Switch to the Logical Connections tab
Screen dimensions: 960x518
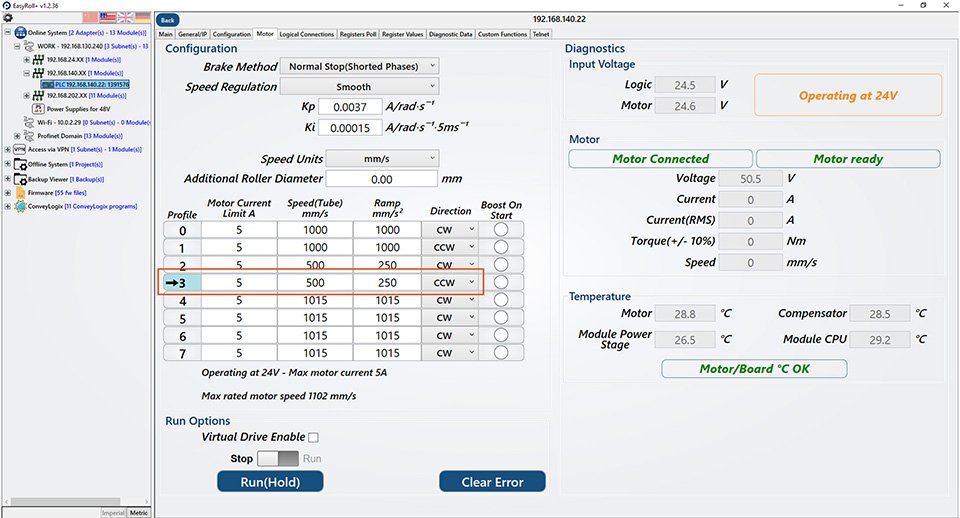coord(307,34)
